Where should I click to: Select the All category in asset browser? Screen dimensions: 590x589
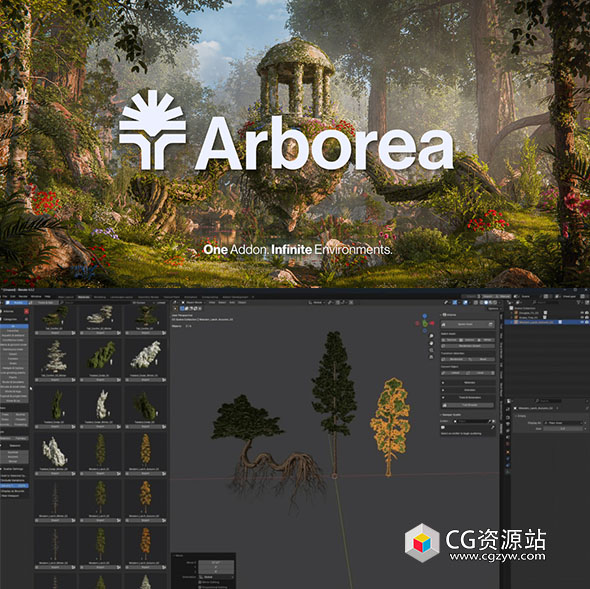tap(14, 326)
